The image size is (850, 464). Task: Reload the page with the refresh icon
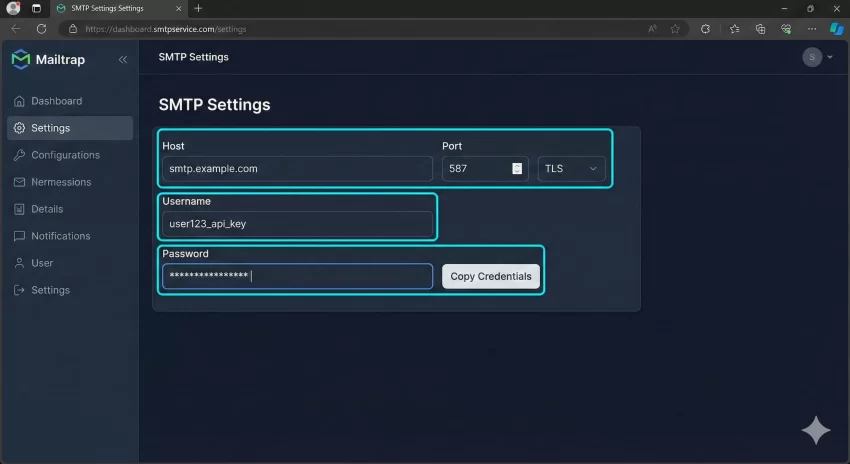click(x=41, y=29)
